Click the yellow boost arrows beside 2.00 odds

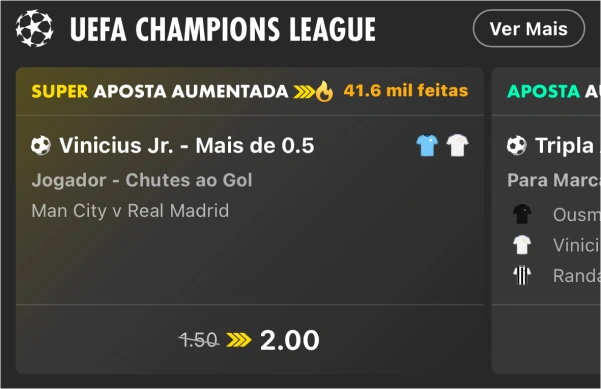click(x=239, y=340)
